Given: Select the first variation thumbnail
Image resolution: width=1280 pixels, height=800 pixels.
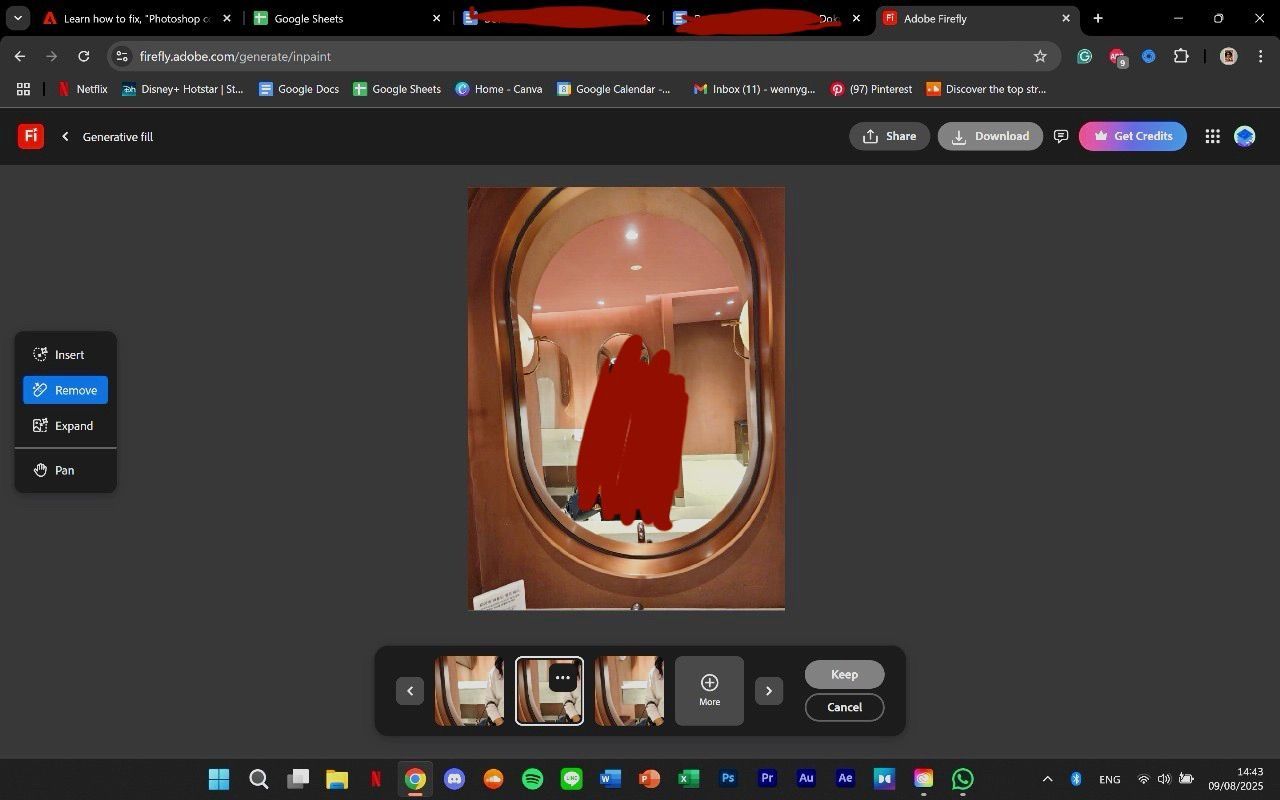Looking at the screenshot, I should pyautogui.click(x=469, y=691).
